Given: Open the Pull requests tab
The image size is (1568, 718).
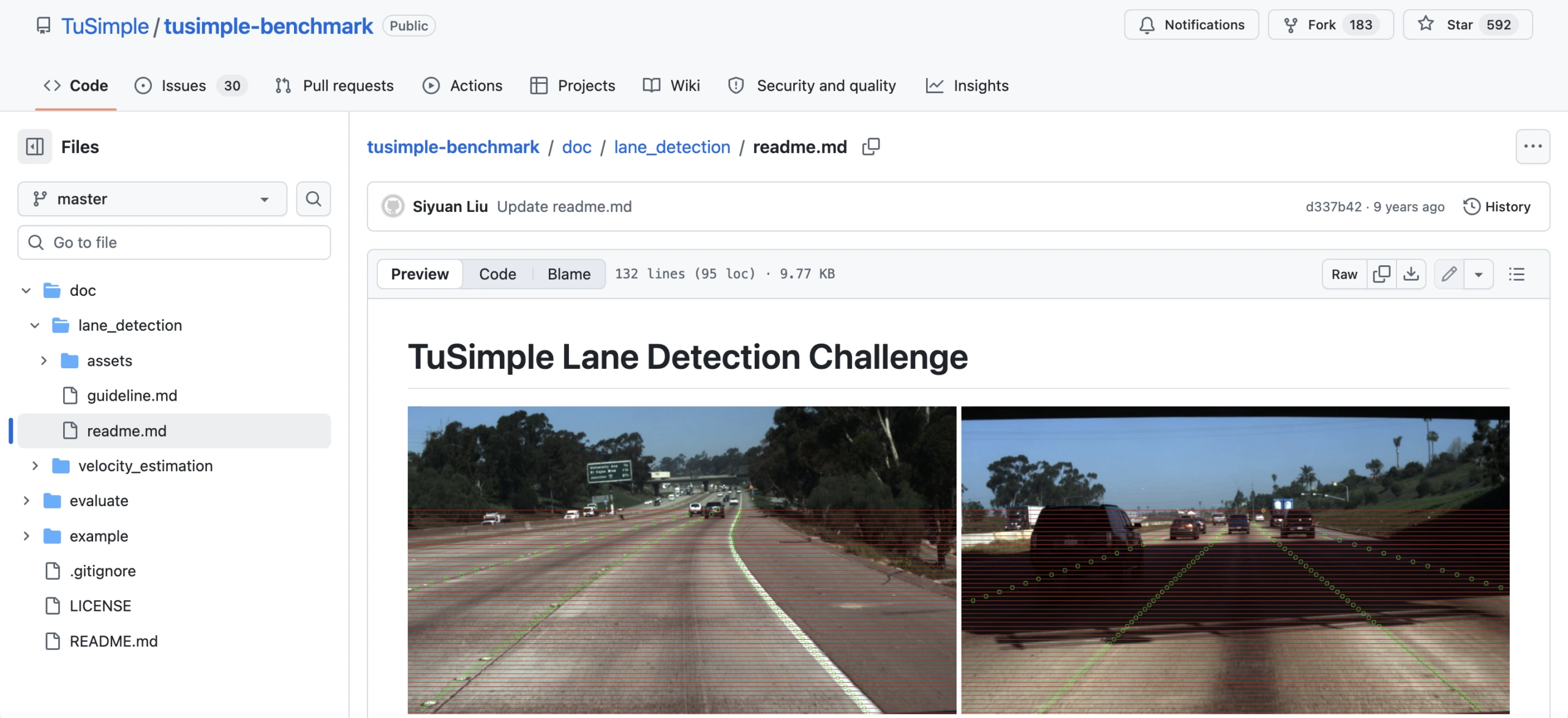Looking at the screenshot, I should click(x=334, y=85).
